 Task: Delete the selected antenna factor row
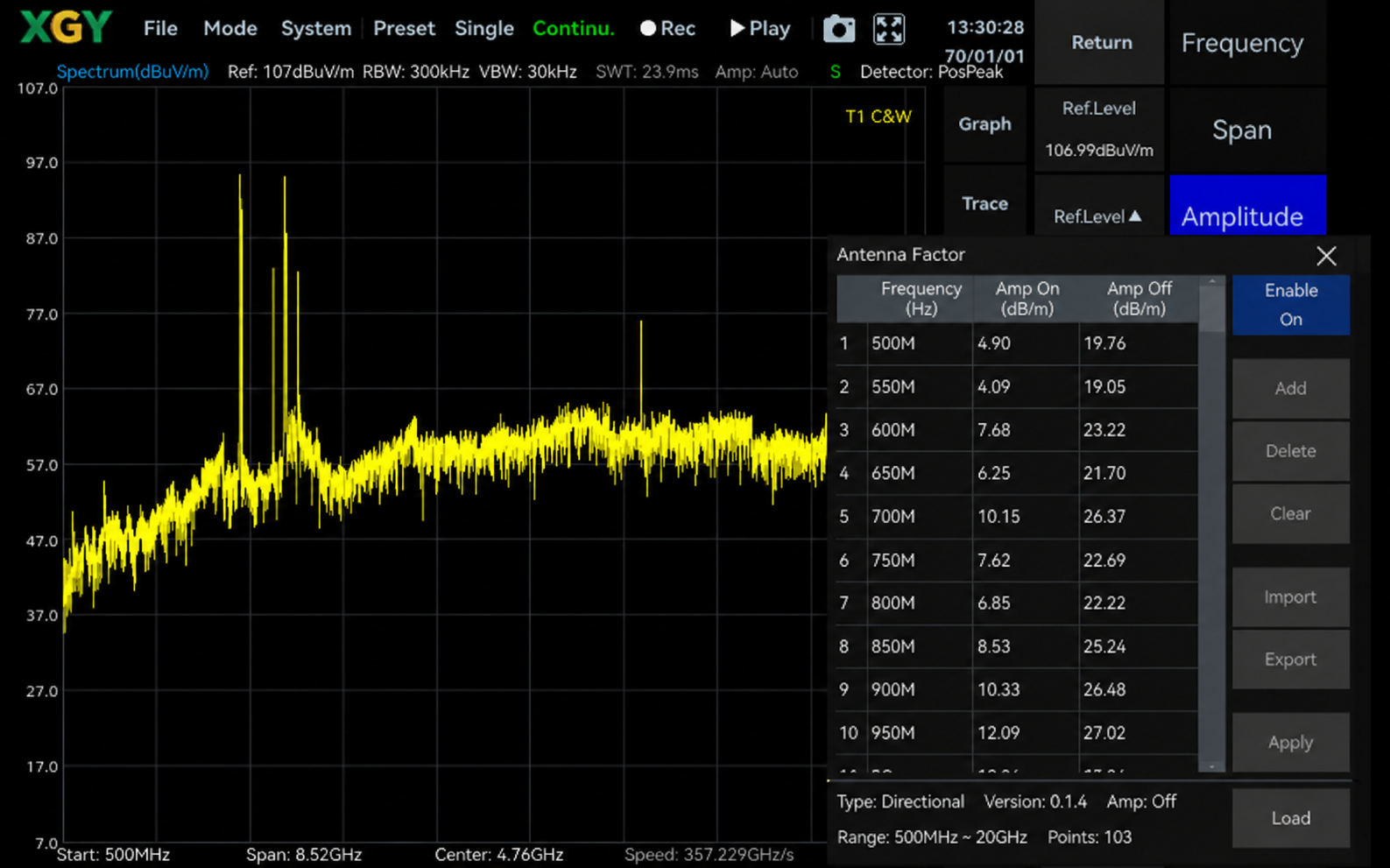[x=1290, y=451]
